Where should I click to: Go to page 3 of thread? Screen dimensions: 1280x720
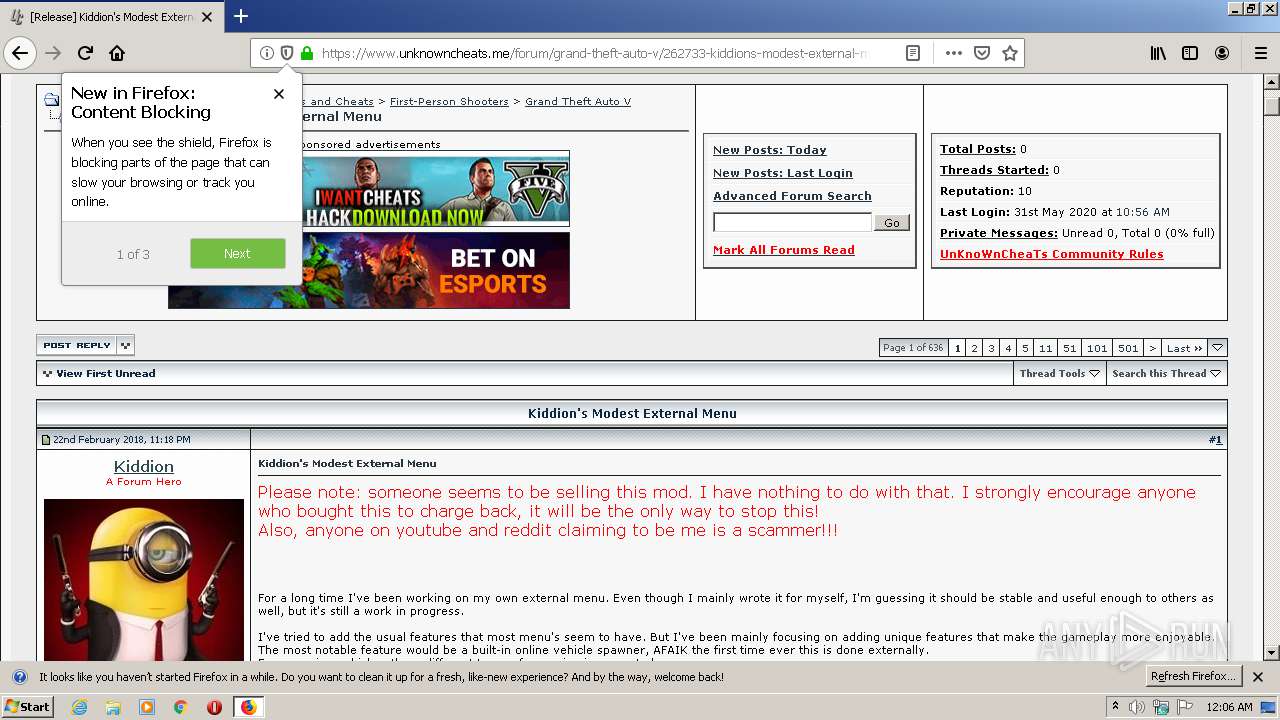pos(991,348)
